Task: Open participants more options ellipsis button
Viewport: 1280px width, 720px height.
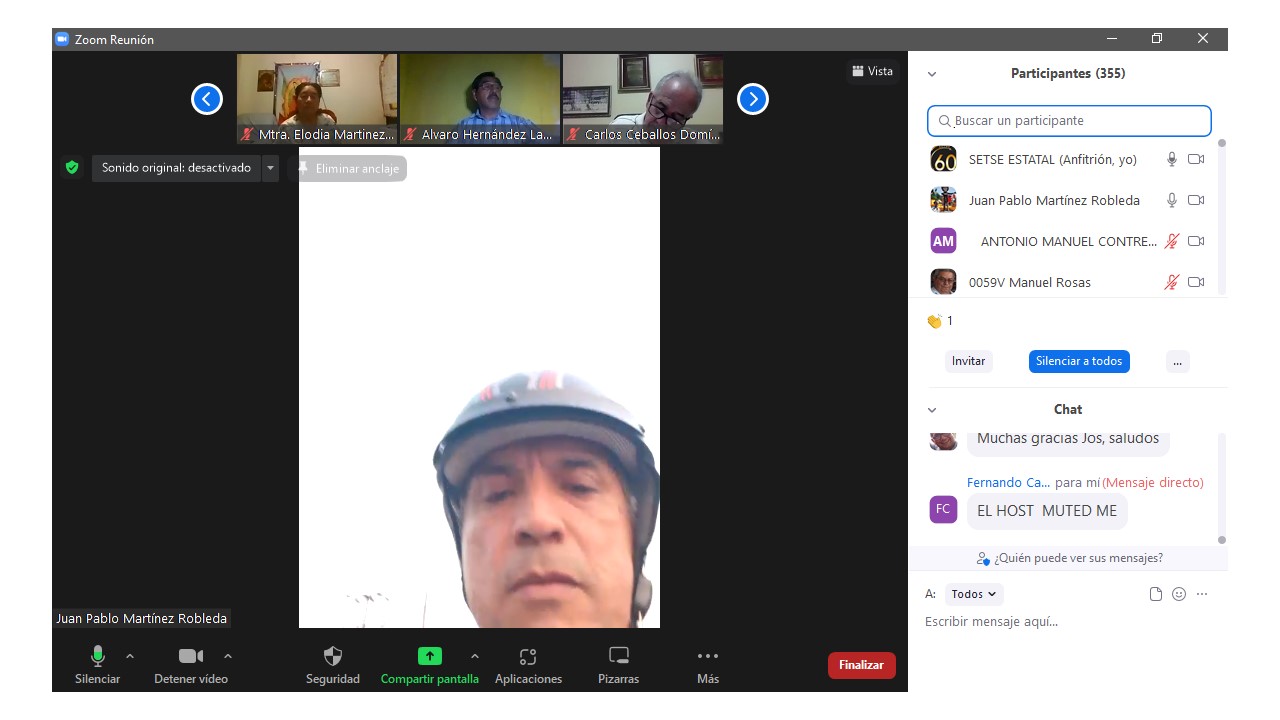Action: click(1177, 361)
